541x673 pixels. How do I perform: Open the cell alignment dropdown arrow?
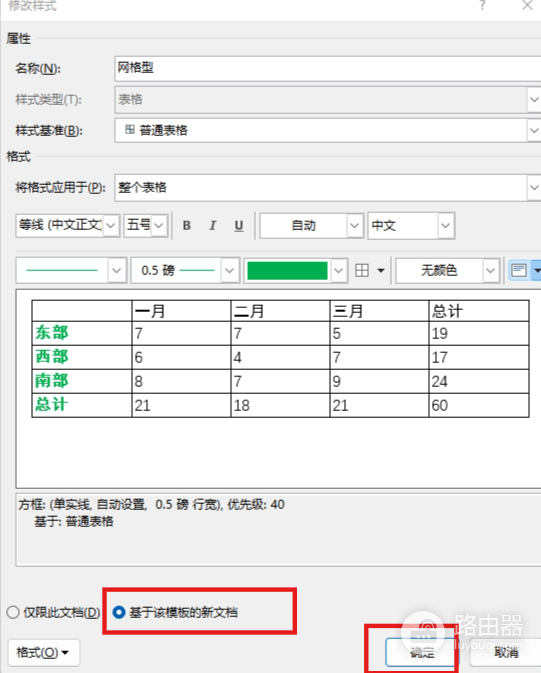pos(536,270)
